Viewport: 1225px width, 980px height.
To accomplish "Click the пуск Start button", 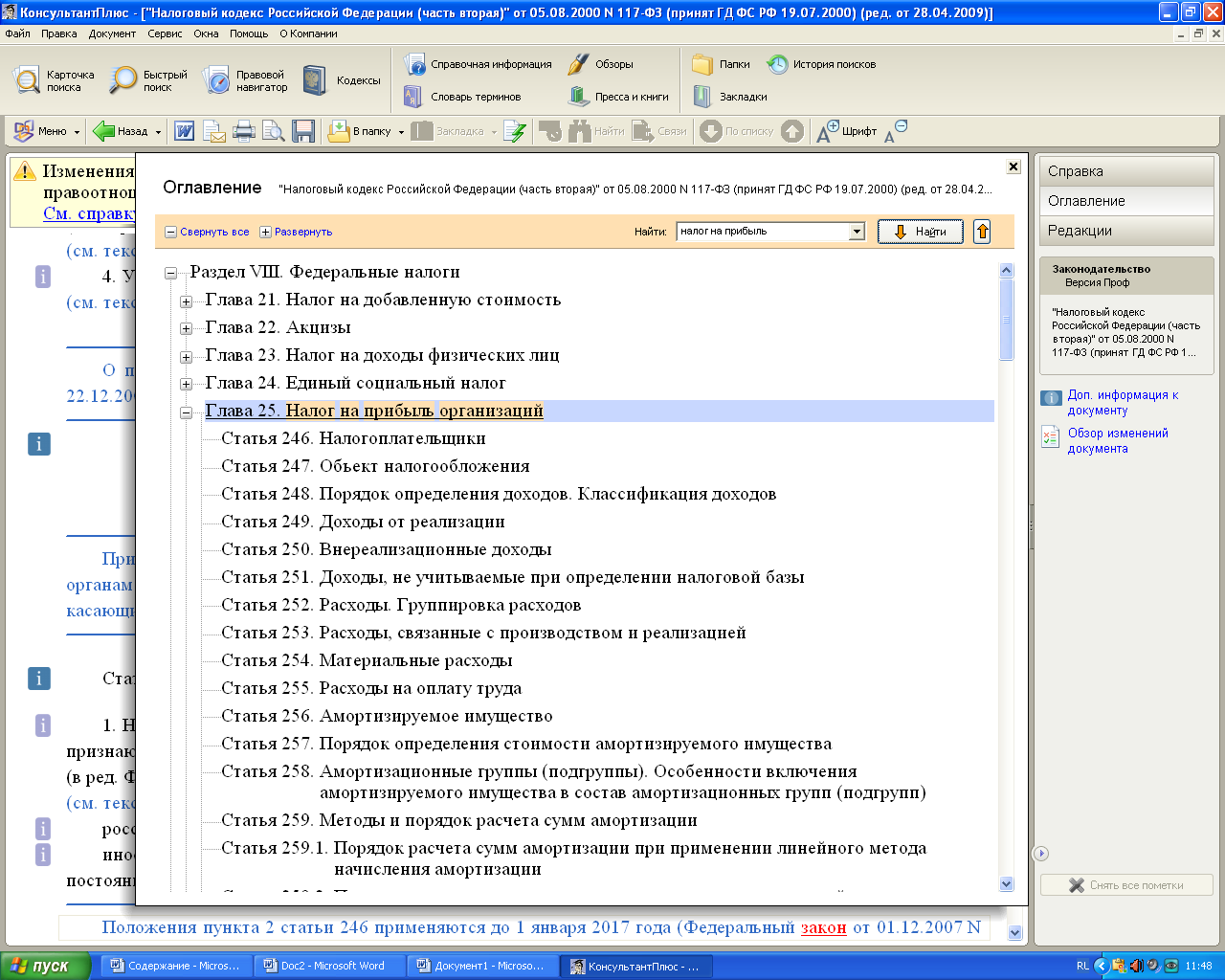I will (x=45, y=966).
